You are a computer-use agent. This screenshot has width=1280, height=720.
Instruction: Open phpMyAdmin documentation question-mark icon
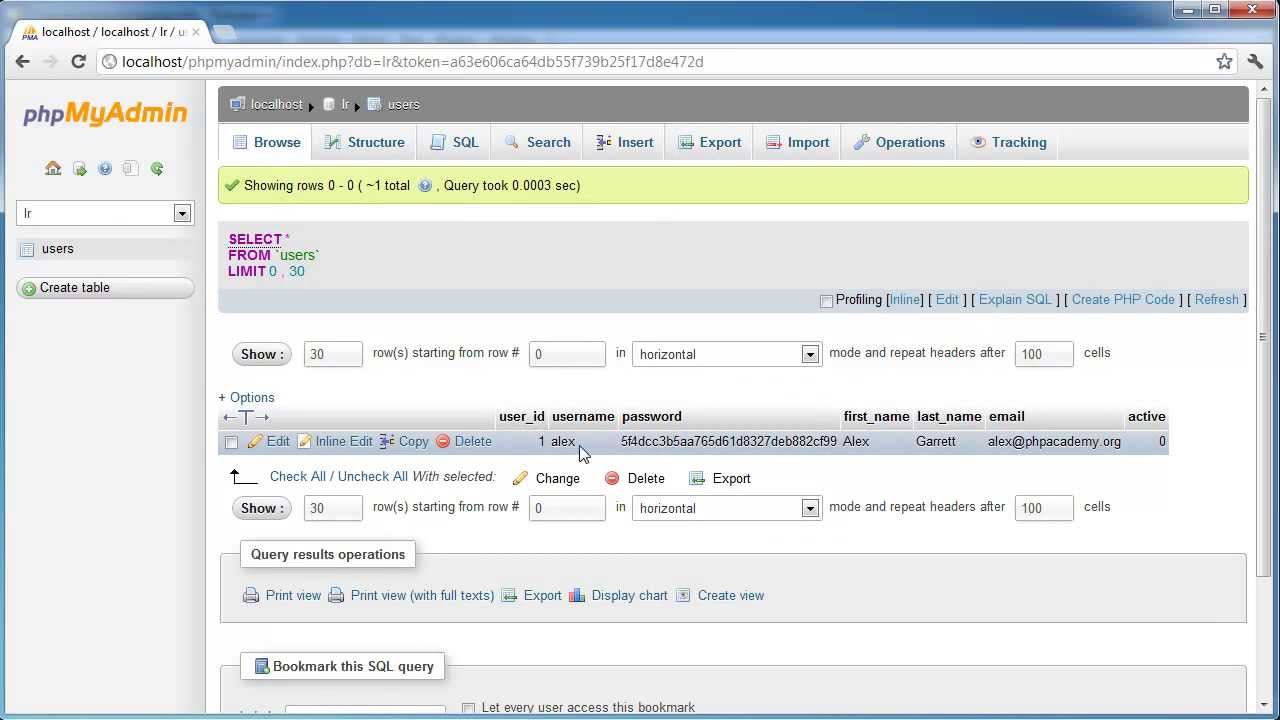[105, 169]
